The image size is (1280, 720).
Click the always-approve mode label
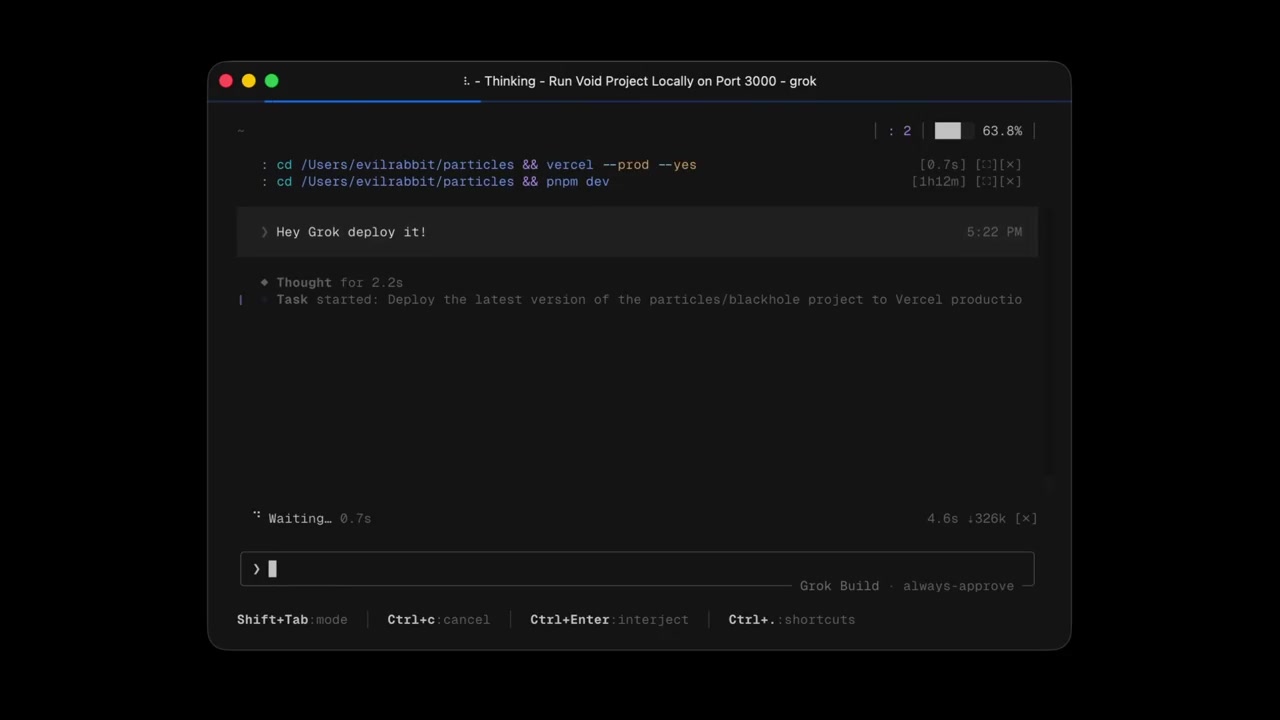point(958,586)
